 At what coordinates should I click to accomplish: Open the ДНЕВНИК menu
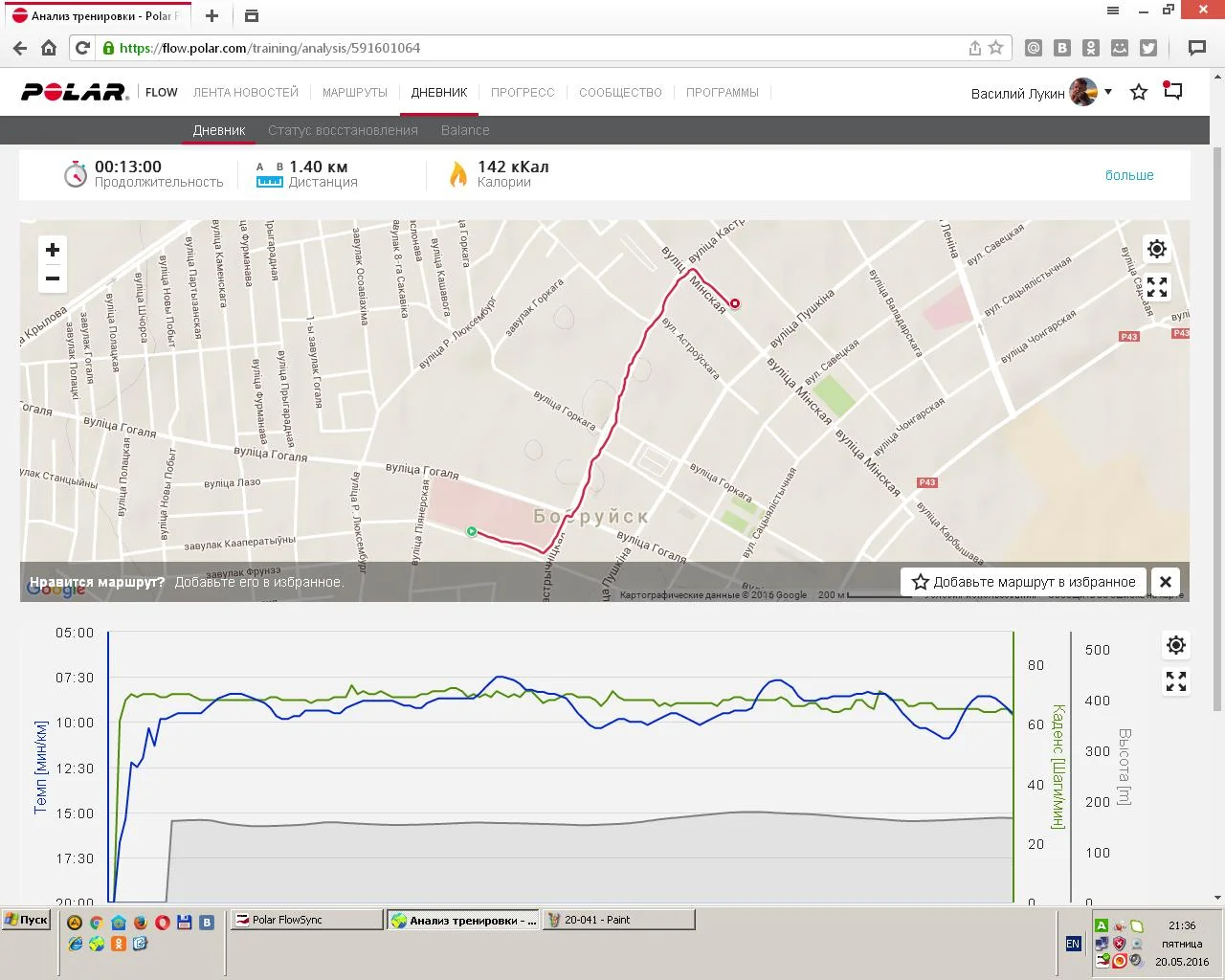pos(439,93)
